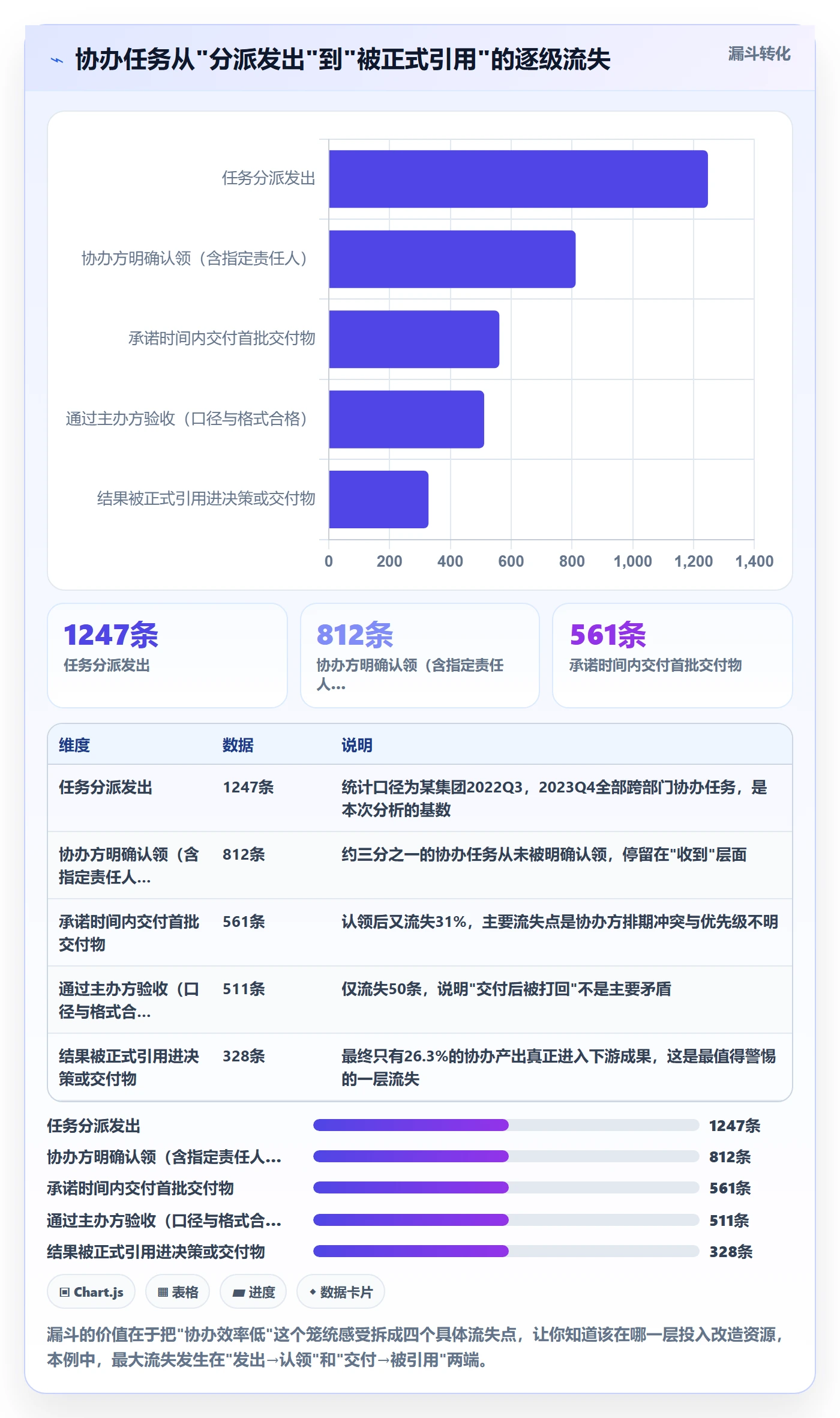Click the 结果被正式引用进决策或交付物 chart bar
The image size is (840, 1418).
(x=379, y=499)
